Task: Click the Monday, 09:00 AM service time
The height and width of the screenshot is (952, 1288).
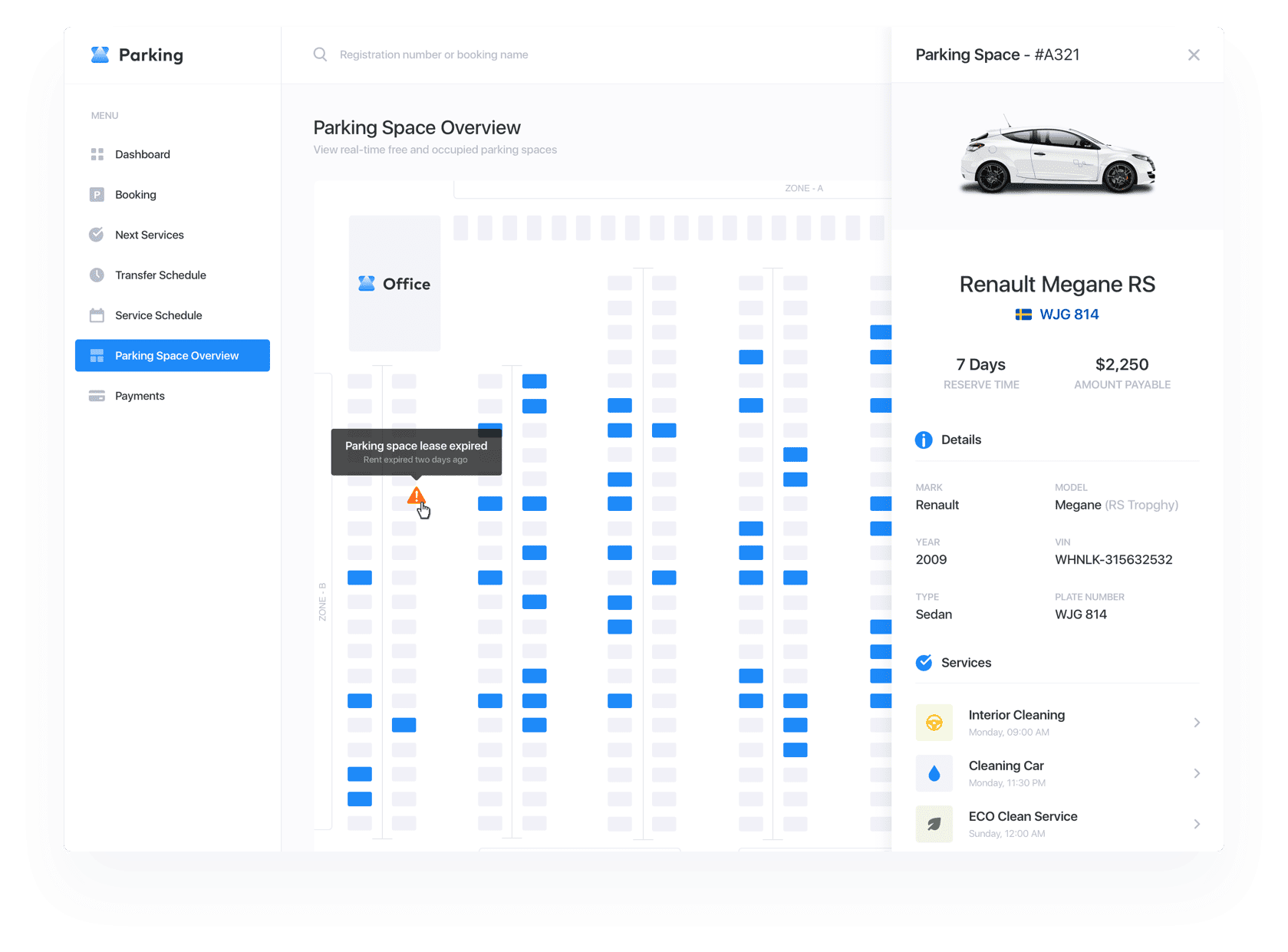Action: 1009,732
